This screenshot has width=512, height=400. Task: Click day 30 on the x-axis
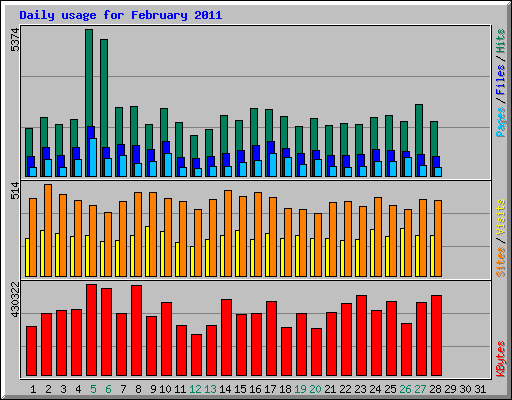[x=465, y=389]
